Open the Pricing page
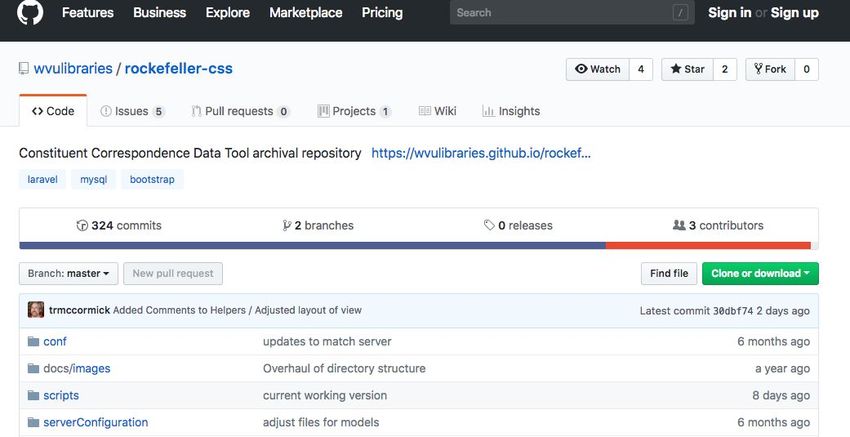This screenshot has width=850, height=437. tap(382, 12)
